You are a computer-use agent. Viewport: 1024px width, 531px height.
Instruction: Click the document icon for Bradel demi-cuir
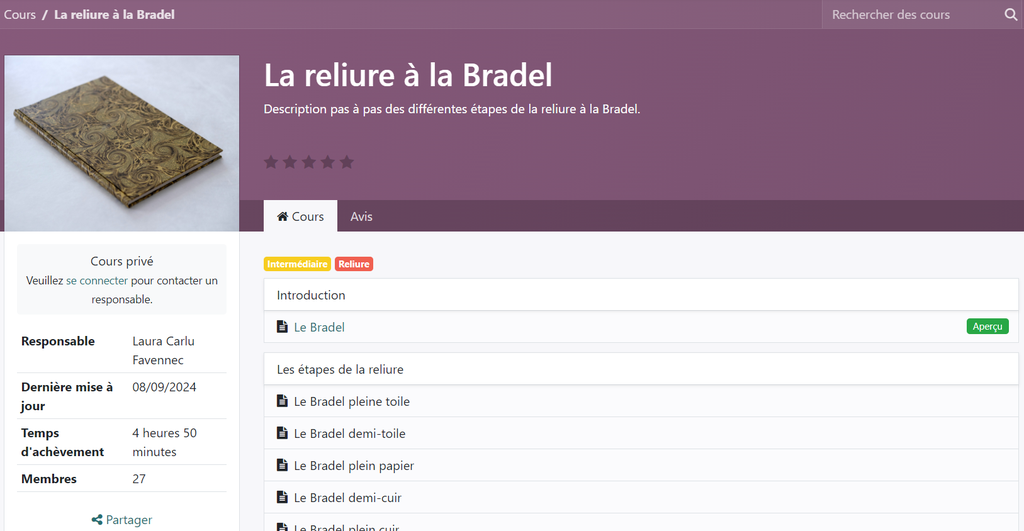282,497
